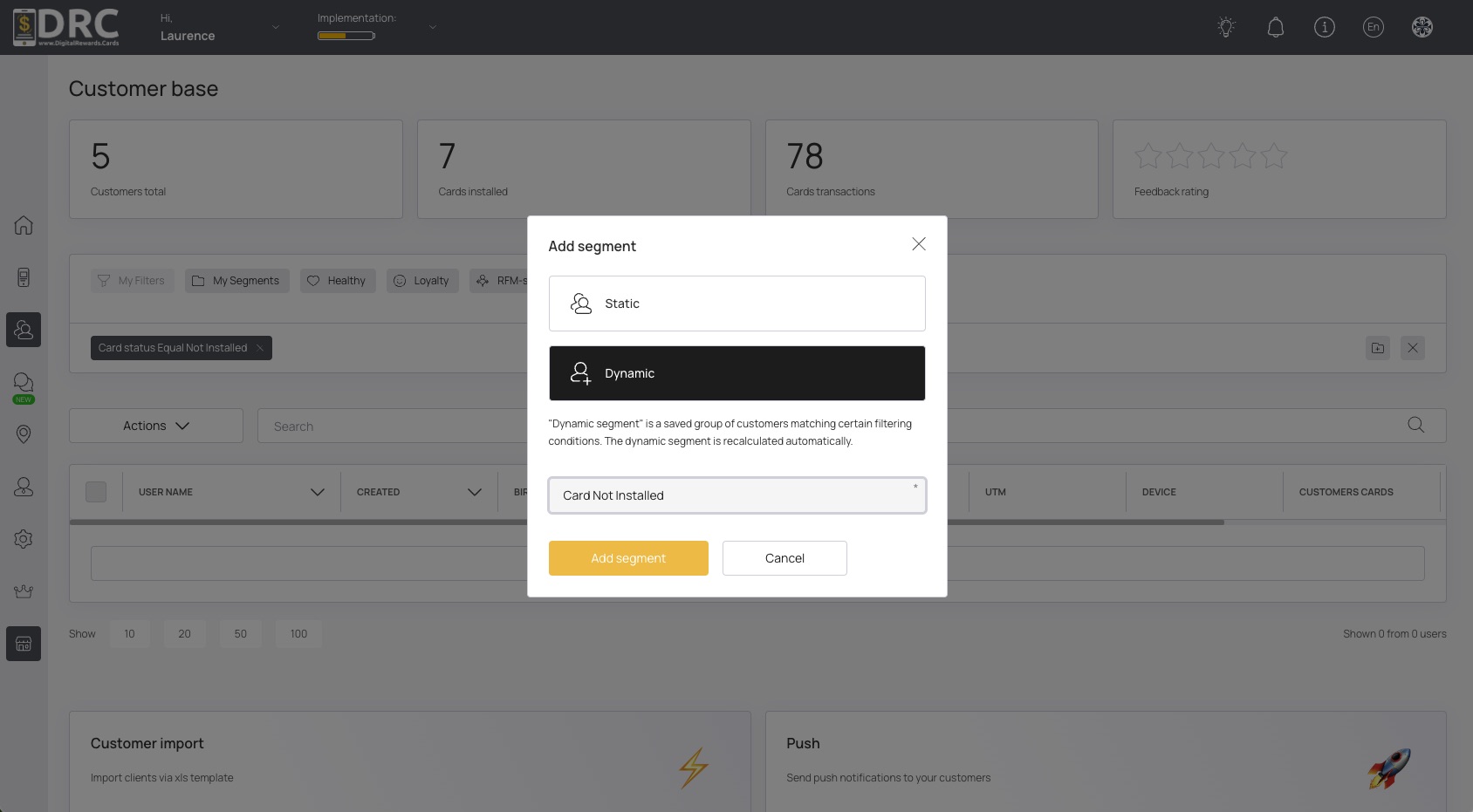Image resolution: width=1473 pixels, height=812 pixels.
Task: Show 10 rows per page
Action: coord(129,634)
